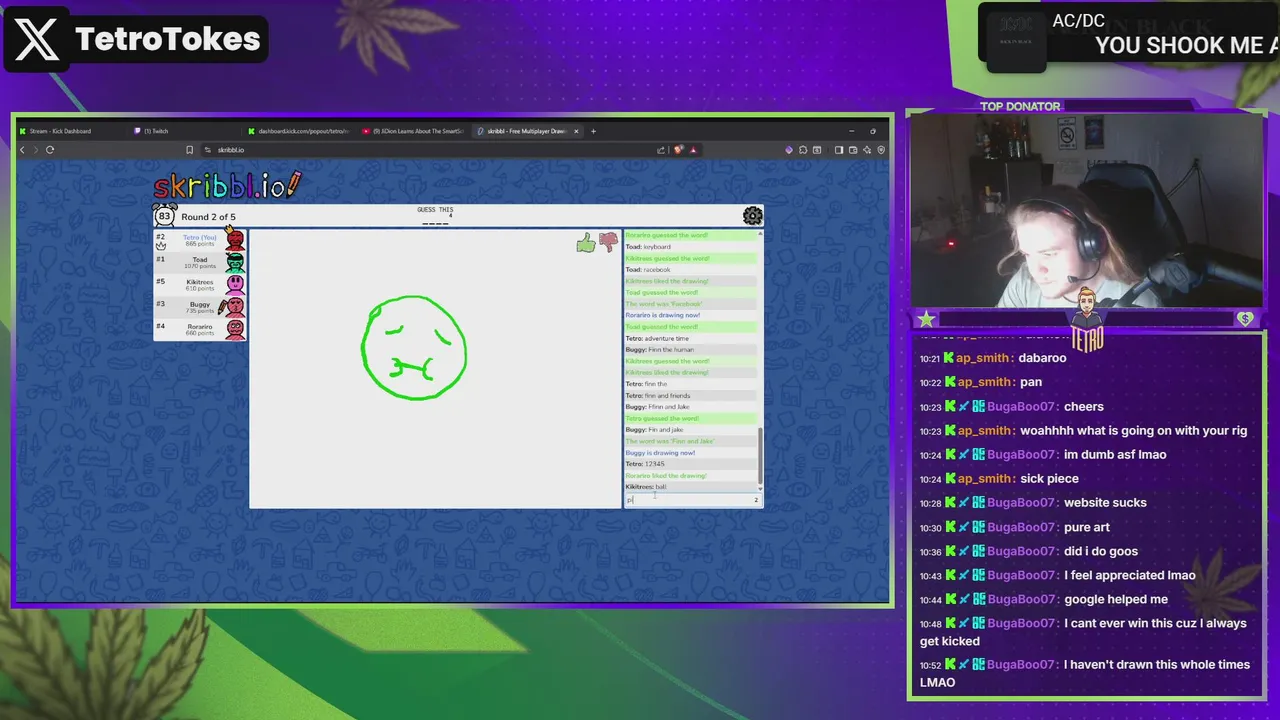Reload the skribbl.io page
This screenshot has height=720, width=1280.
tap(50, 150)
